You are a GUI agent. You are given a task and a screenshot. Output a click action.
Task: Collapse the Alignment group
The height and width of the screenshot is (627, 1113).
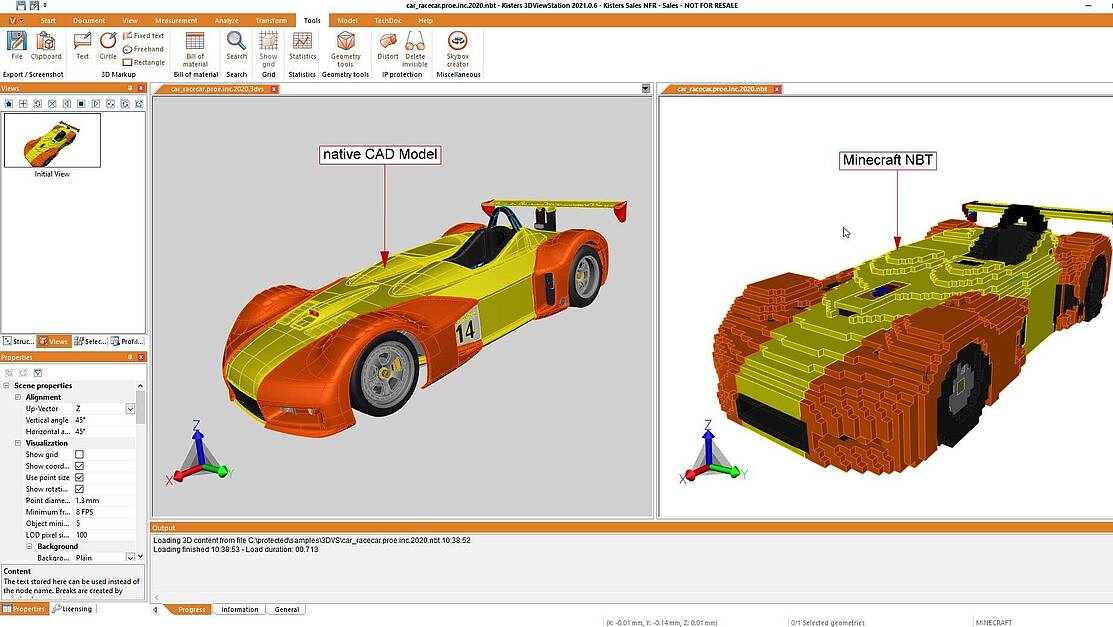coord(18,397)
